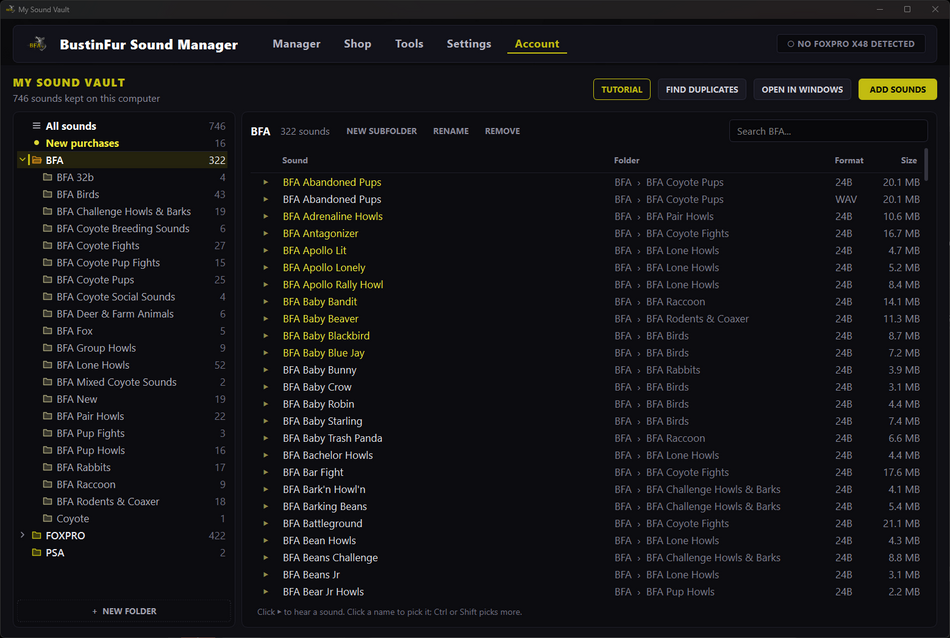Play BFA Bar Fight preview
Viewport: 950px width, 638px height.
click(x=265, y=472)
